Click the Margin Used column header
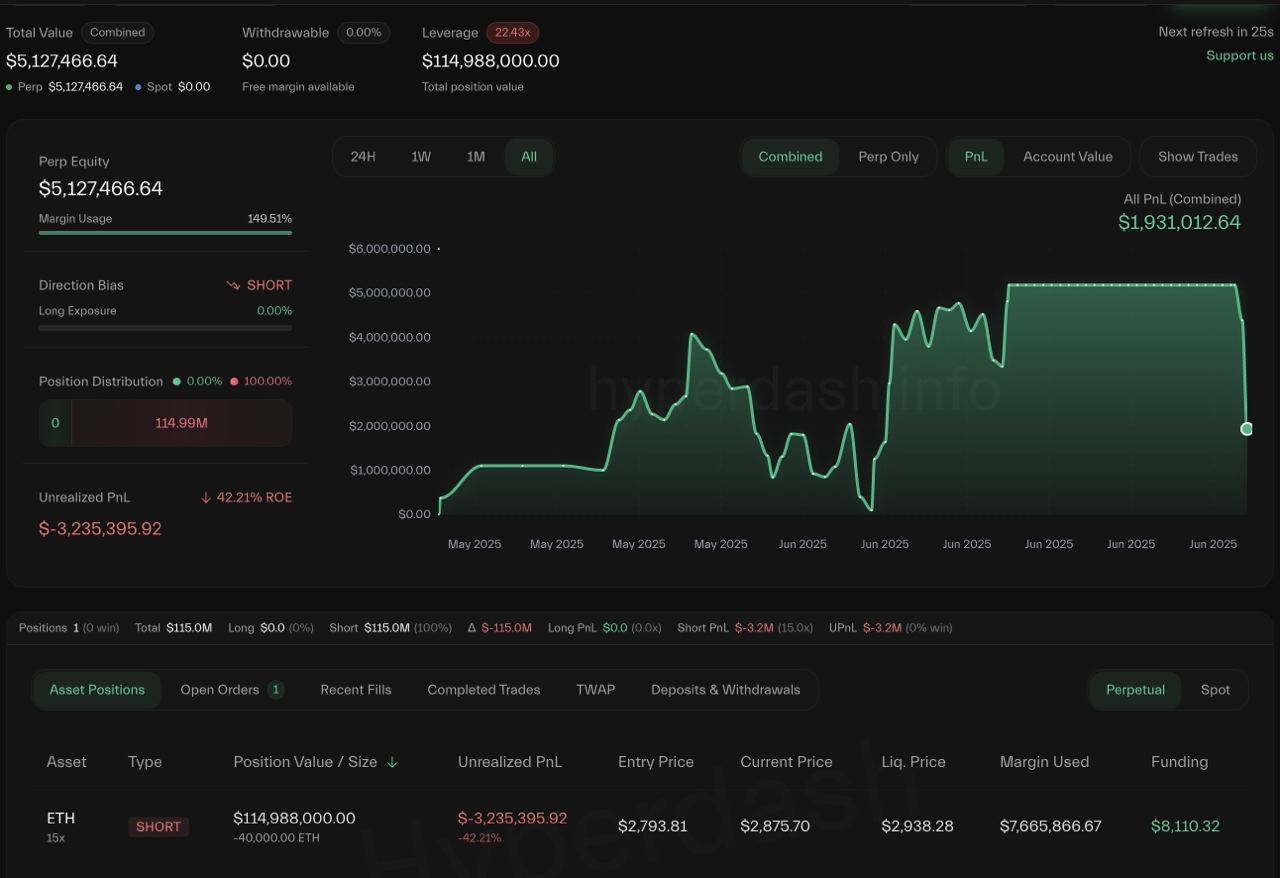 pyautogui.click(x=1044, y=762)
